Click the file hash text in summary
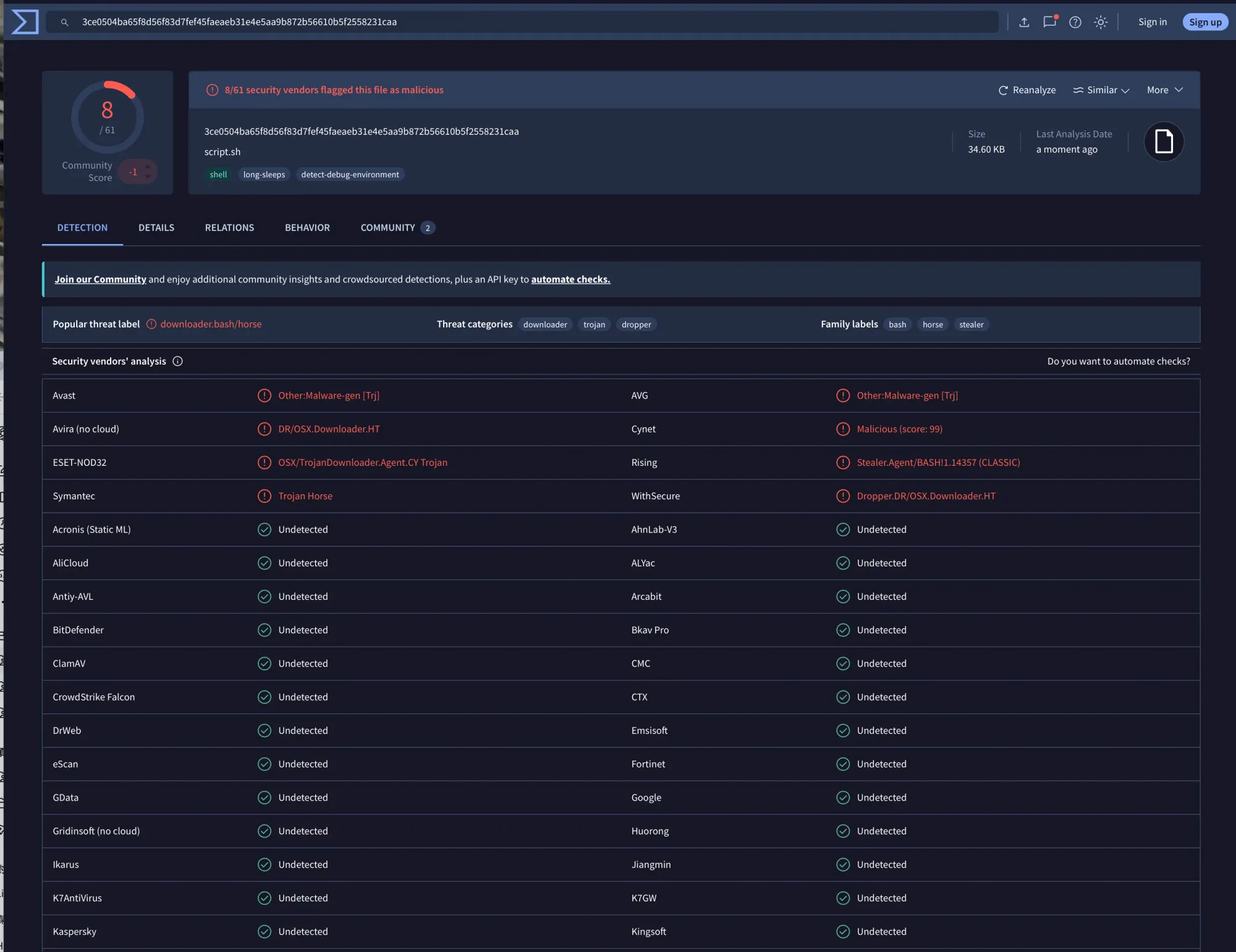This screenshot has height=952, width=1236. (362, 132)
